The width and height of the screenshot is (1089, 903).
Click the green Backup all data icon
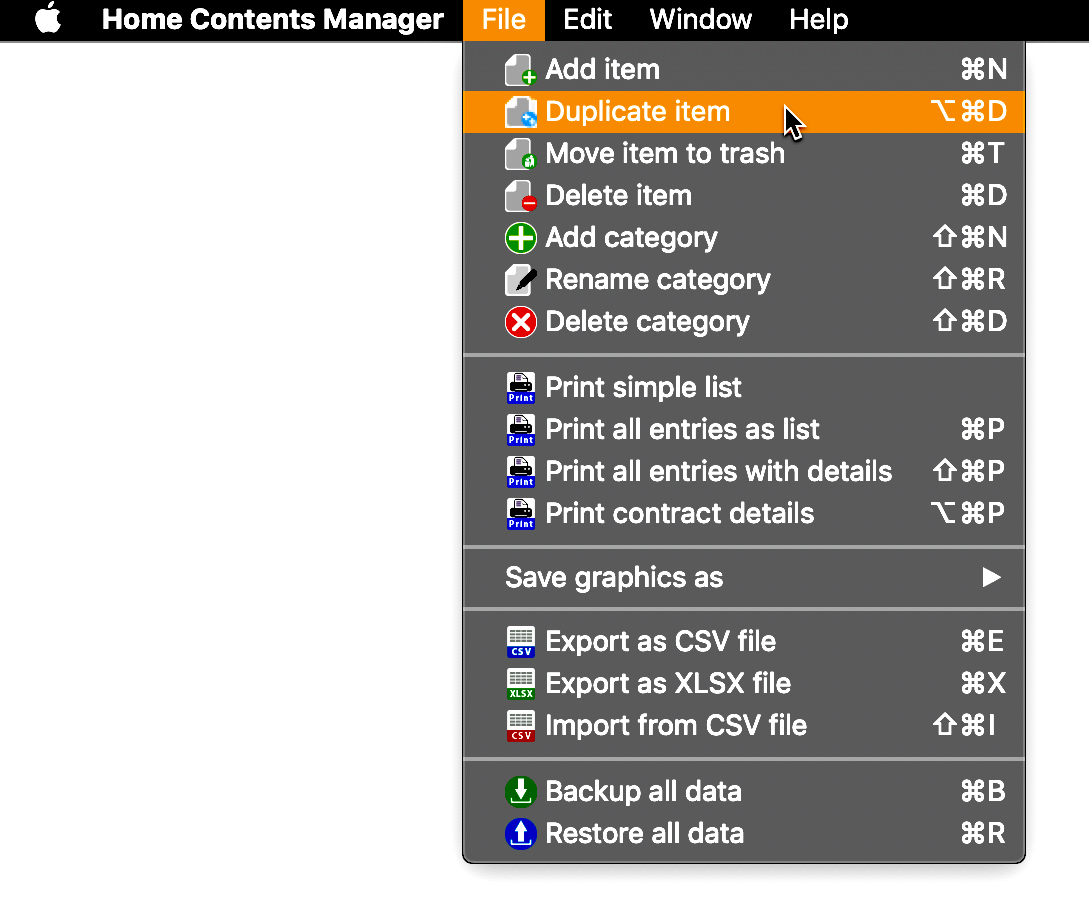coord(520,792)
